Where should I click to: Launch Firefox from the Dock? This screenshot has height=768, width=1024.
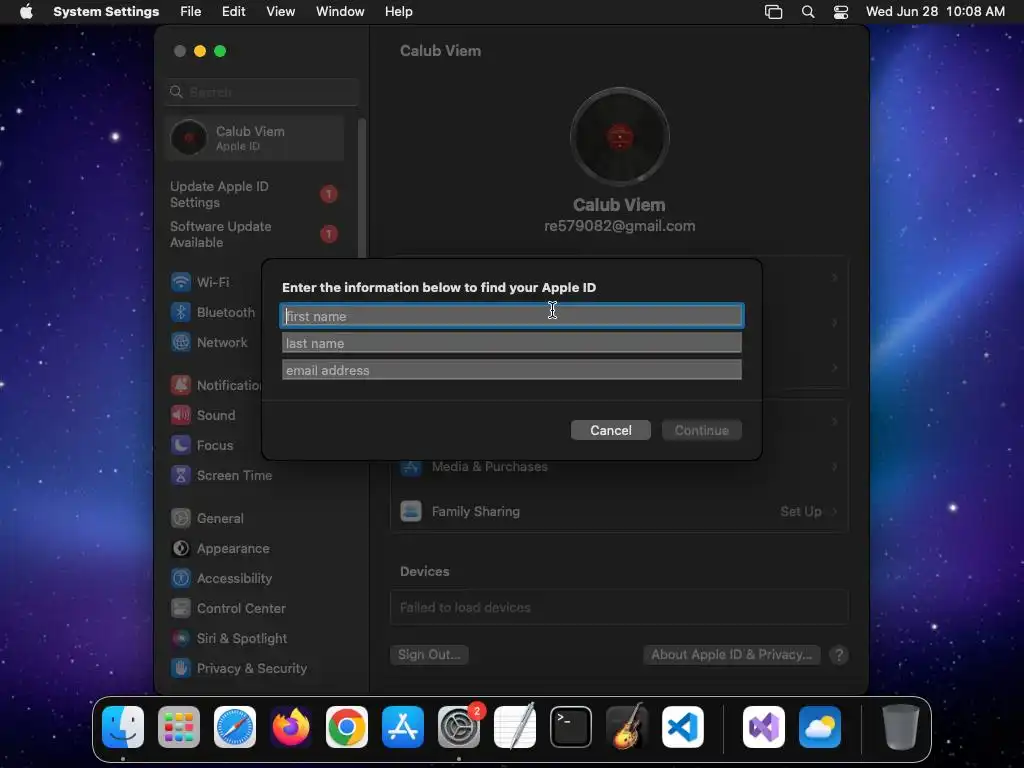(291, 727)
